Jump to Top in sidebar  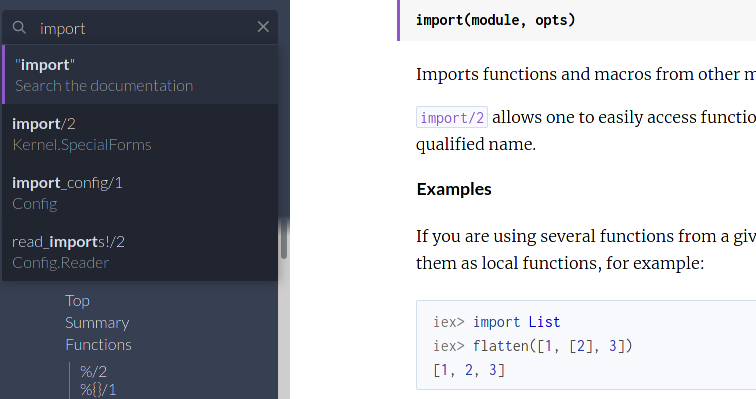point(77,301)
